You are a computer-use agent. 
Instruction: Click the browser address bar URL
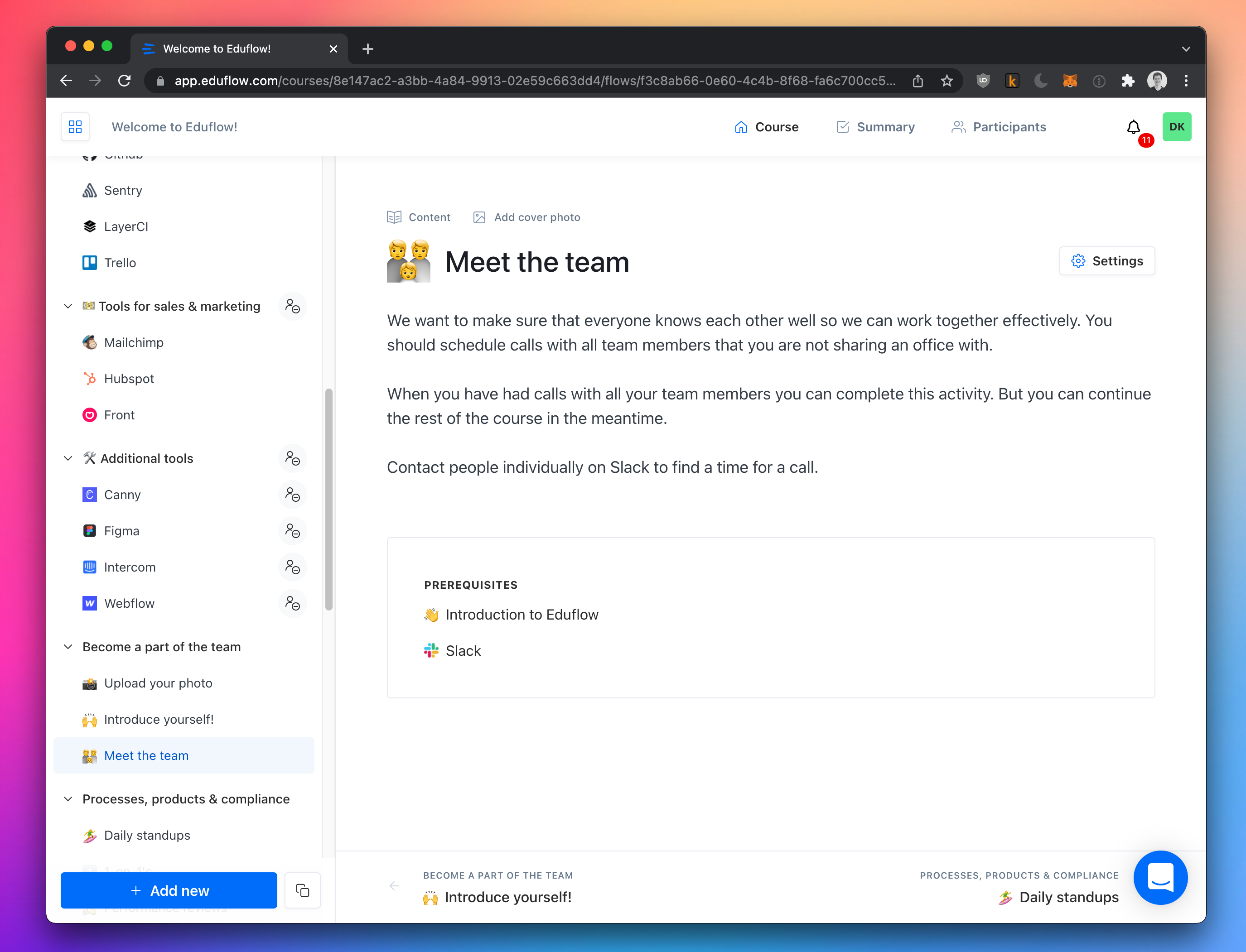[x=535, y=81]
